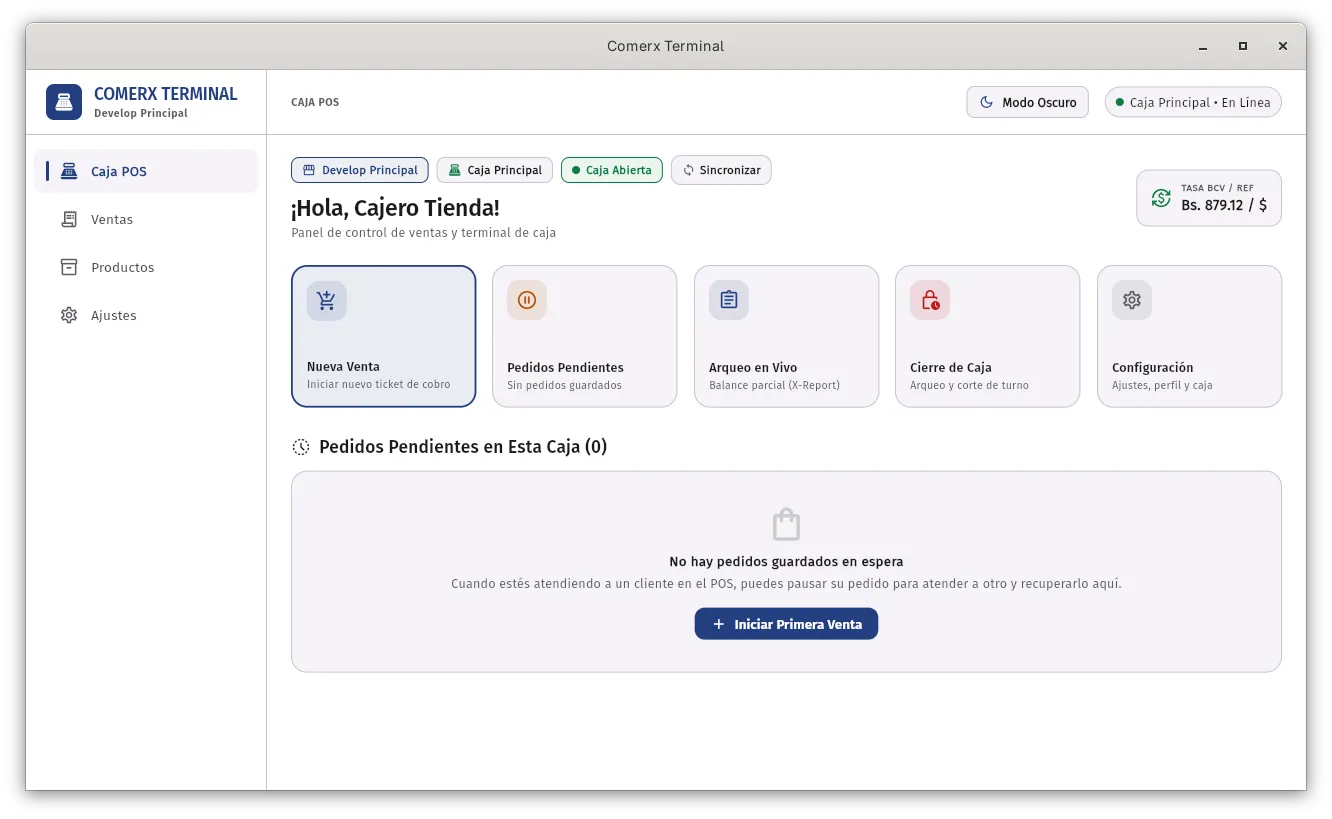Image resolution: width=1332 pixels, height=819 pixels.
Task: Click the Arqueo en Vivo clipboard icon
Action: click(729, 300)
